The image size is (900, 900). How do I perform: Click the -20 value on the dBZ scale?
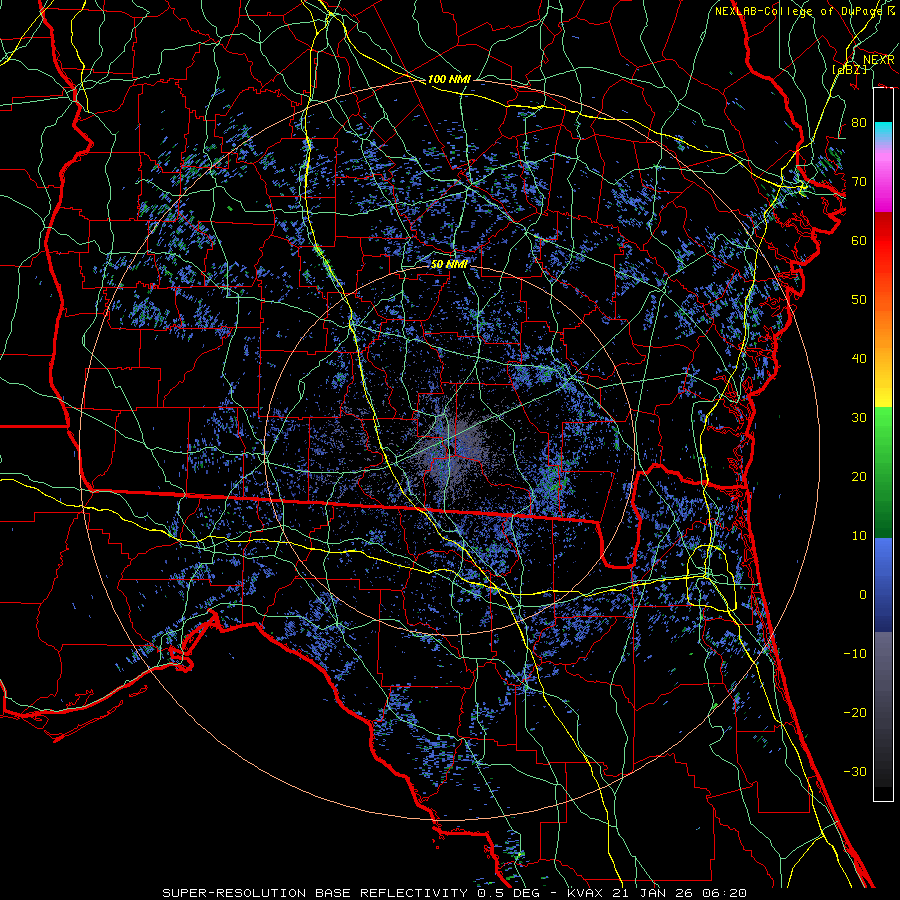click(855, 713)
